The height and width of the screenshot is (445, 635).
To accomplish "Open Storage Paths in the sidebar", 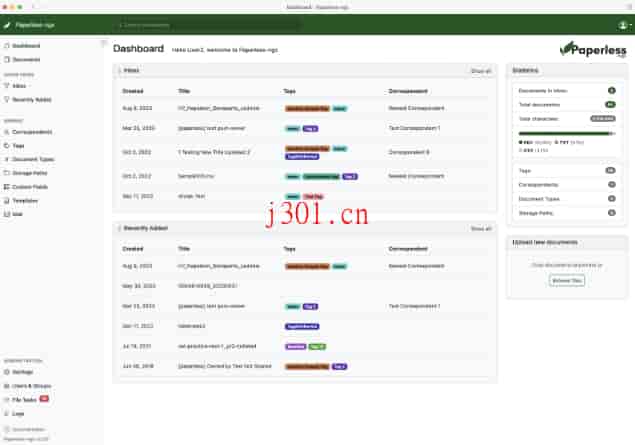I will tap(31, 172).
